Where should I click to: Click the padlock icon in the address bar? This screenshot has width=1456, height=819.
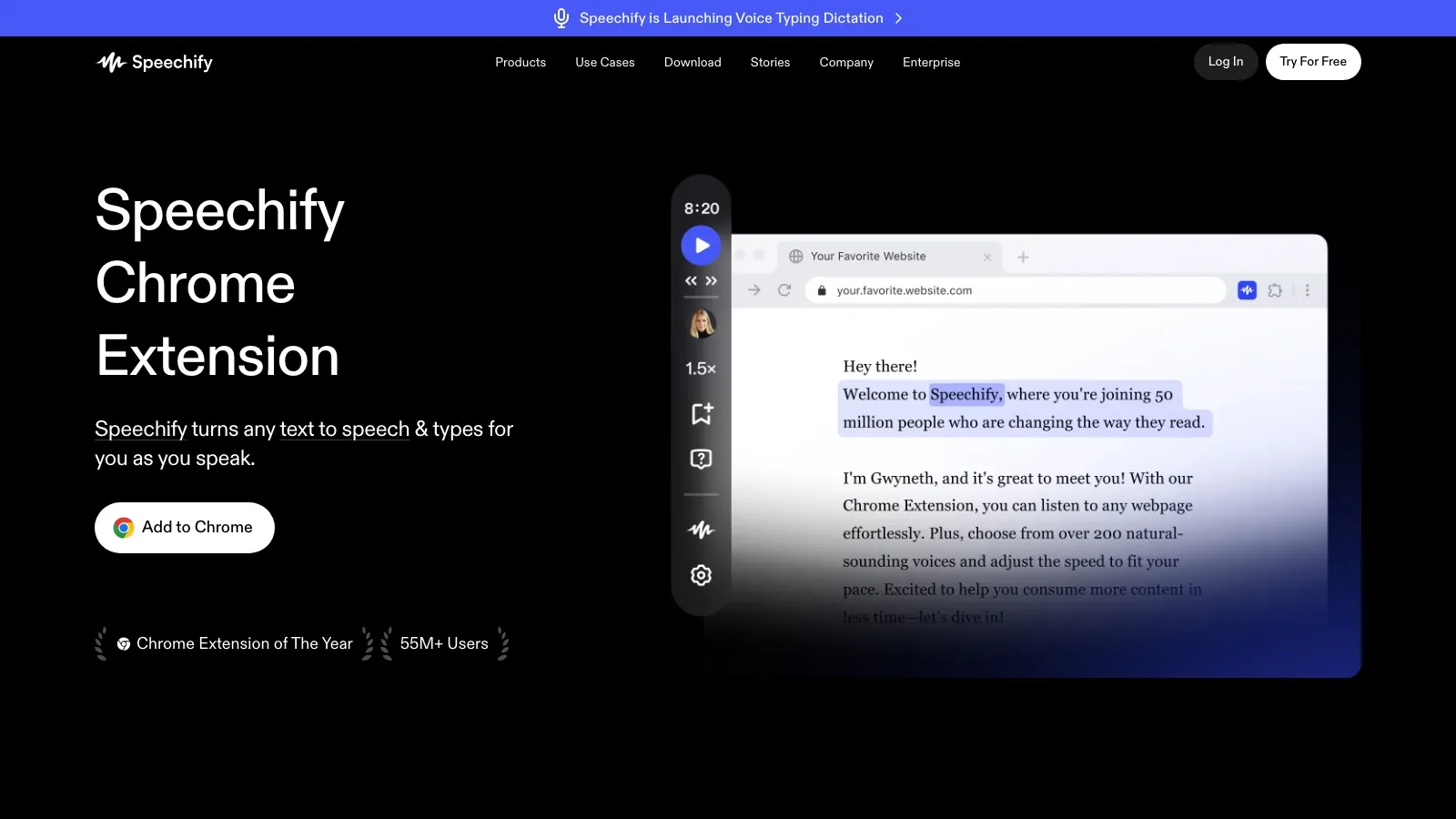[822, 291]
